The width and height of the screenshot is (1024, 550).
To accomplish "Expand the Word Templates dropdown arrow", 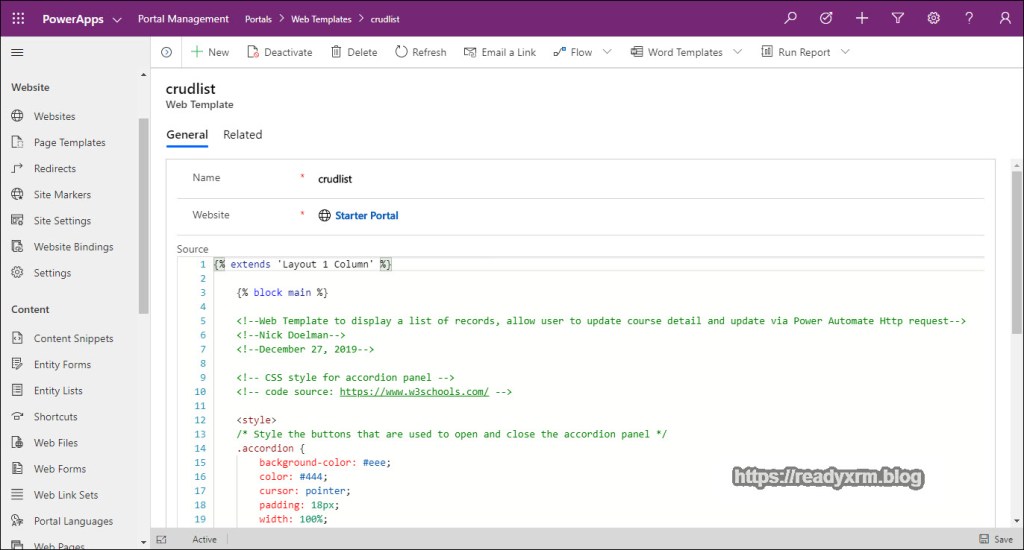I will (x=738, y=52).
